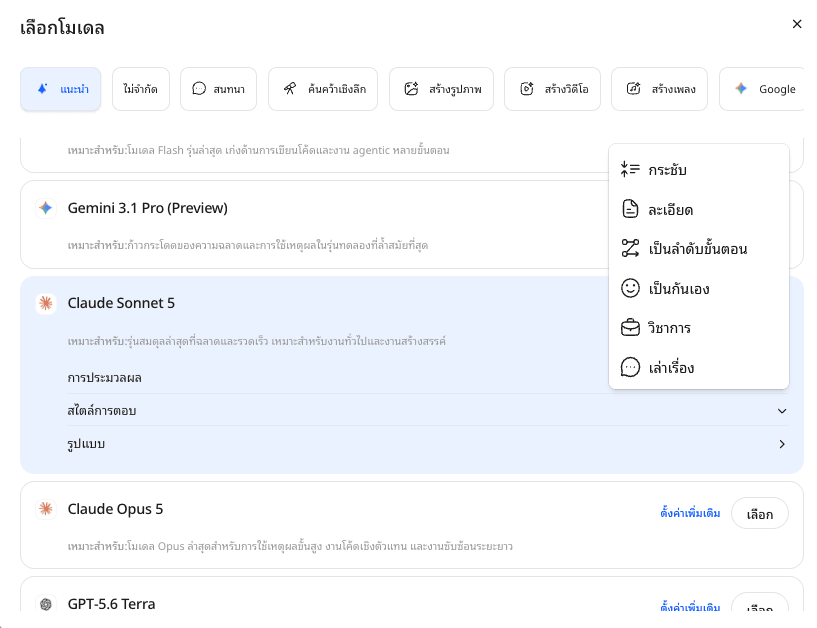This screenshot has width=817, height=628.
Task: Select the Claude Opus 5 model title
Action: 115,509
